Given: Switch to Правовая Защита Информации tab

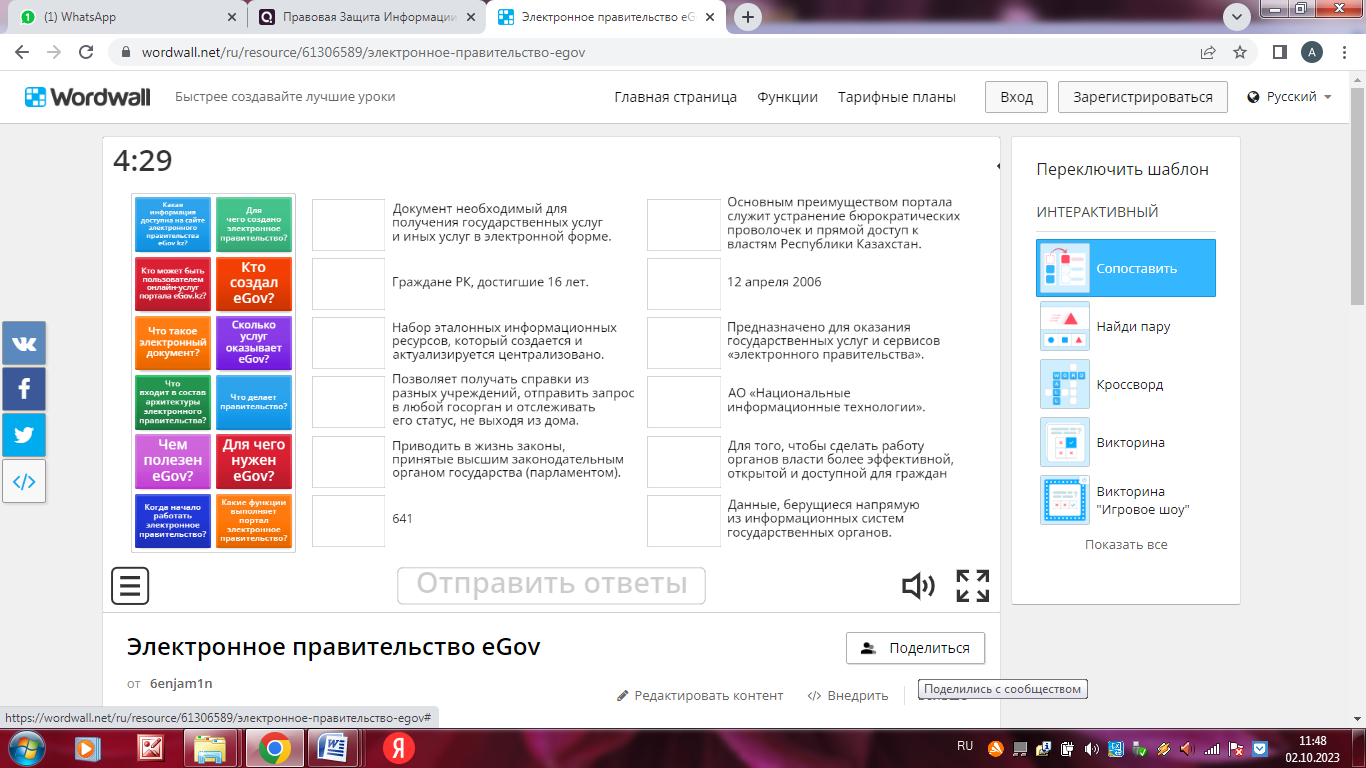Looking at the screenshot, I should pos(367,17).
